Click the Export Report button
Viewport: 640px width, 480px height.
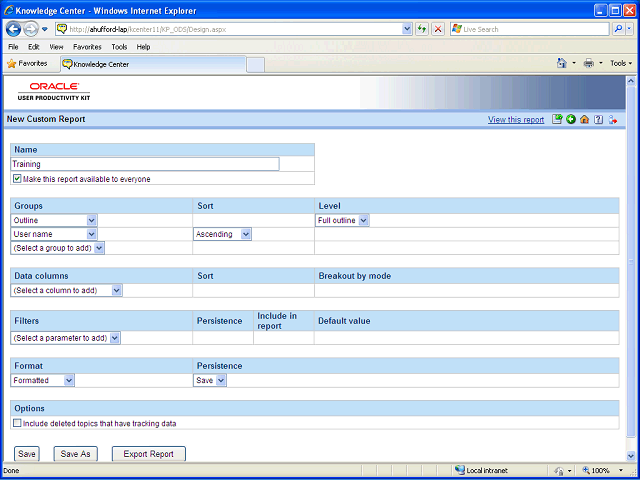(149, 454)
